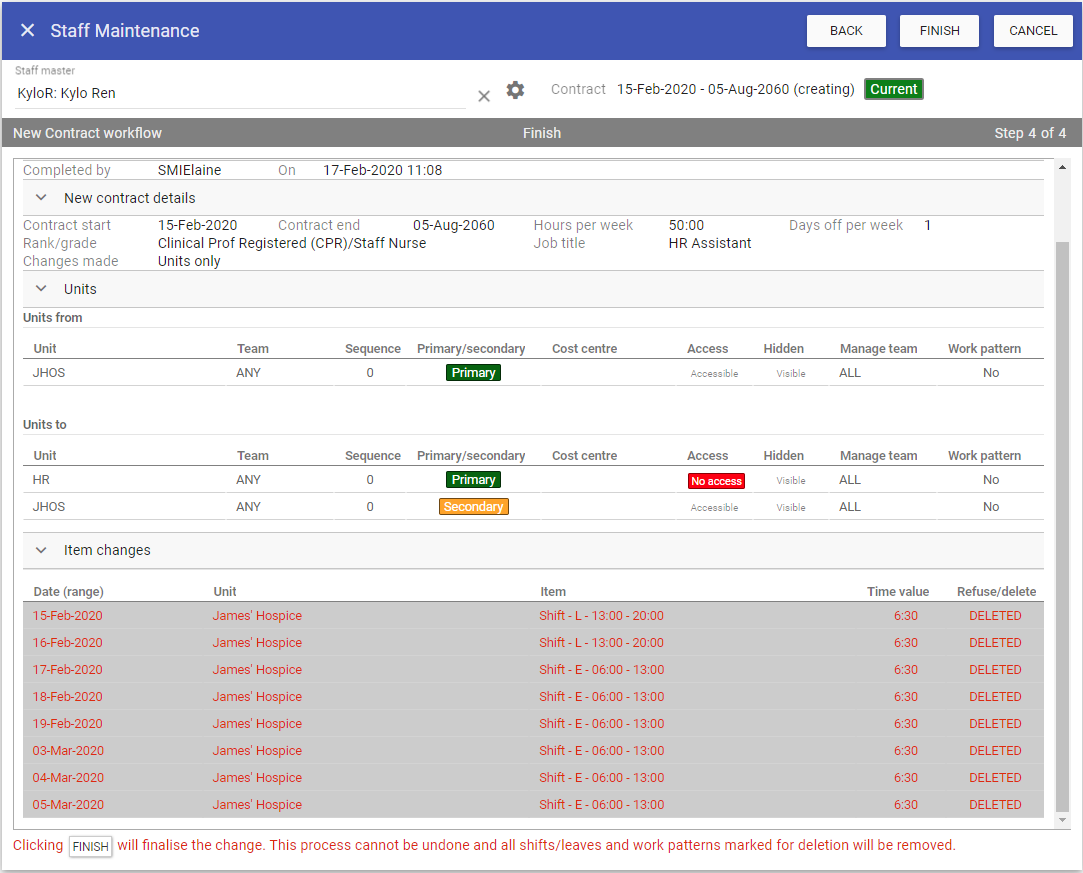Image resolution: width=1083 pixels, height=873 pixels.
Task: Close Staff Maintenance with the X icon
Action: pyautogui.click(x=27, y=31)
